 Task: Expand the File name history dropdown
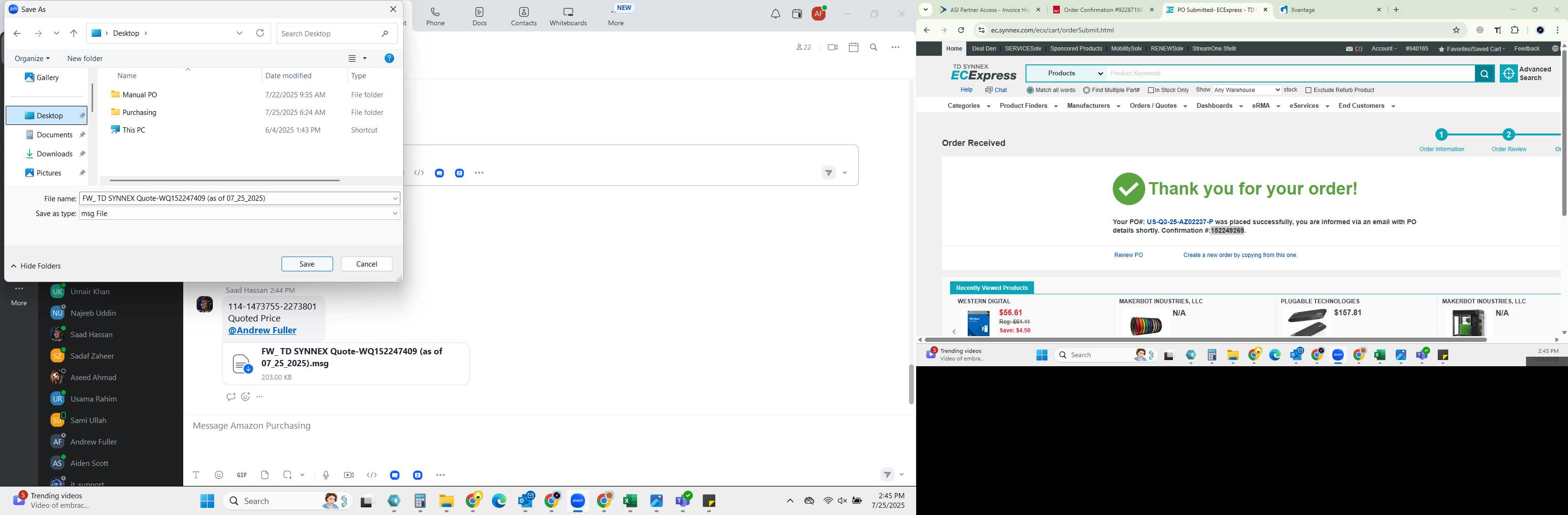[395, 198]
